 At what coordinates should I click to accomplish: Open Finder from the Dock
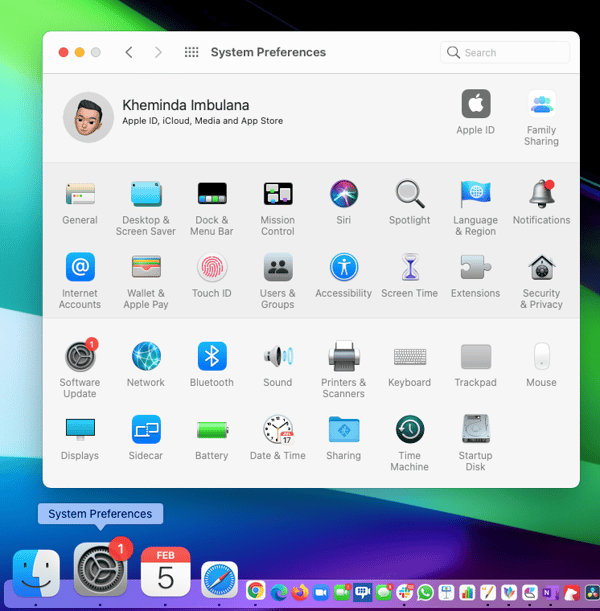coord(36,573)
